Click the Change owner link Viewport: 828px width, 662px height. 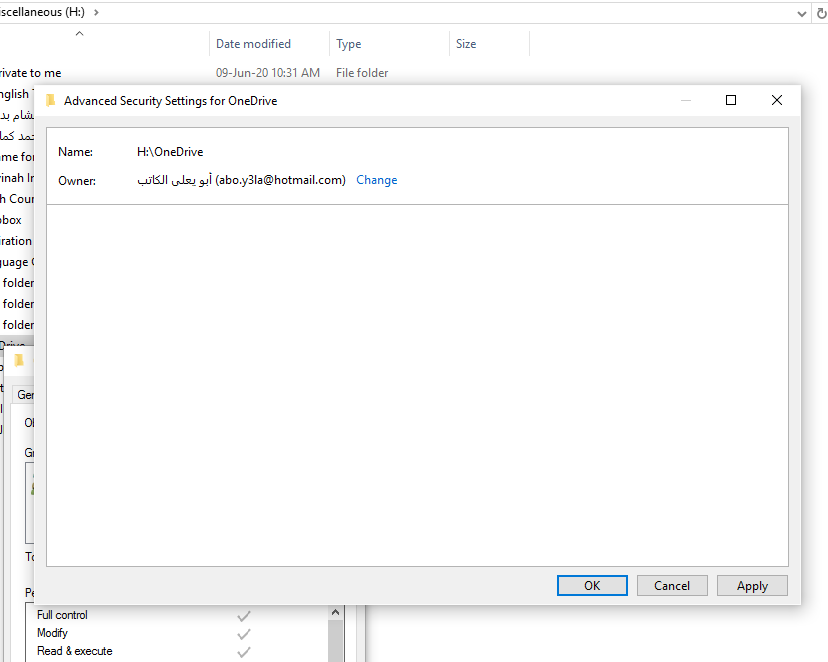(x=377, y=180)
